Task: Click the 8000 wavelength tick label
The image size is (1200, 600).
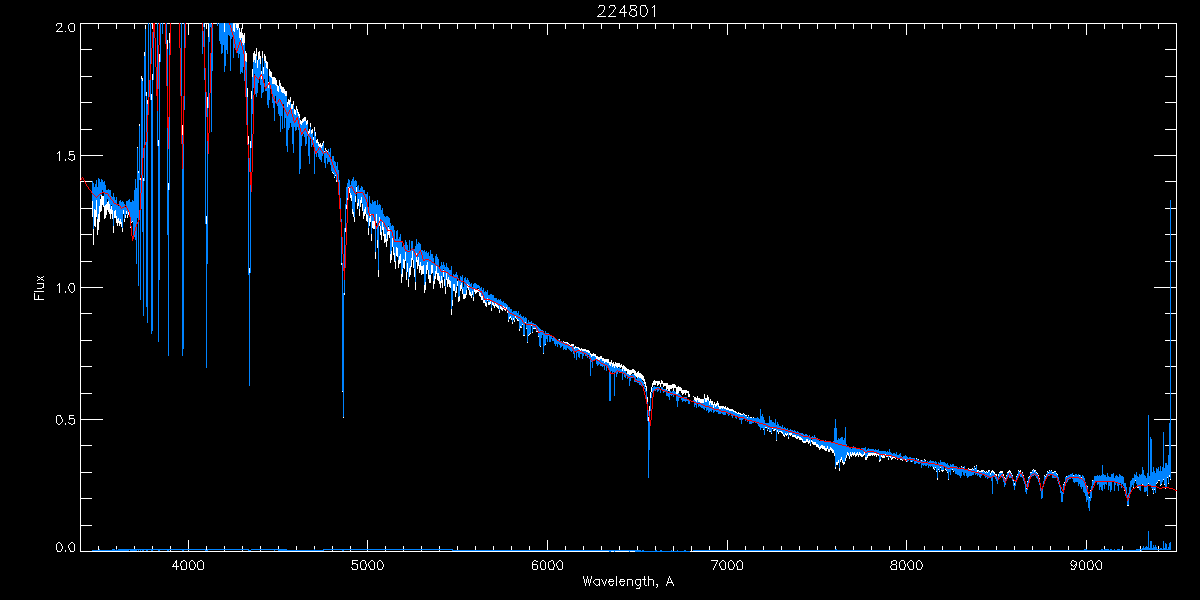Action: tap(907, 565)
